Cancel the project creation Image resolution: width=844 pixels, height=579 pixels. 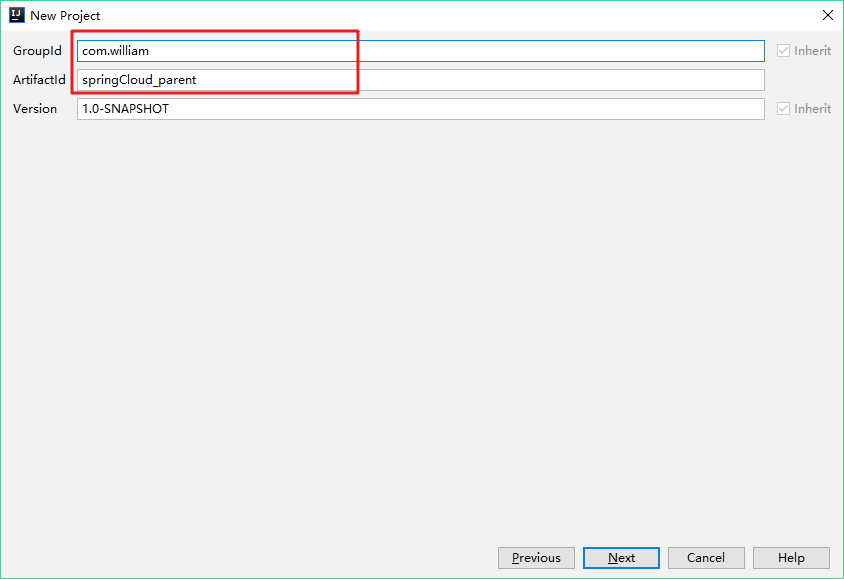coord(706,558)
